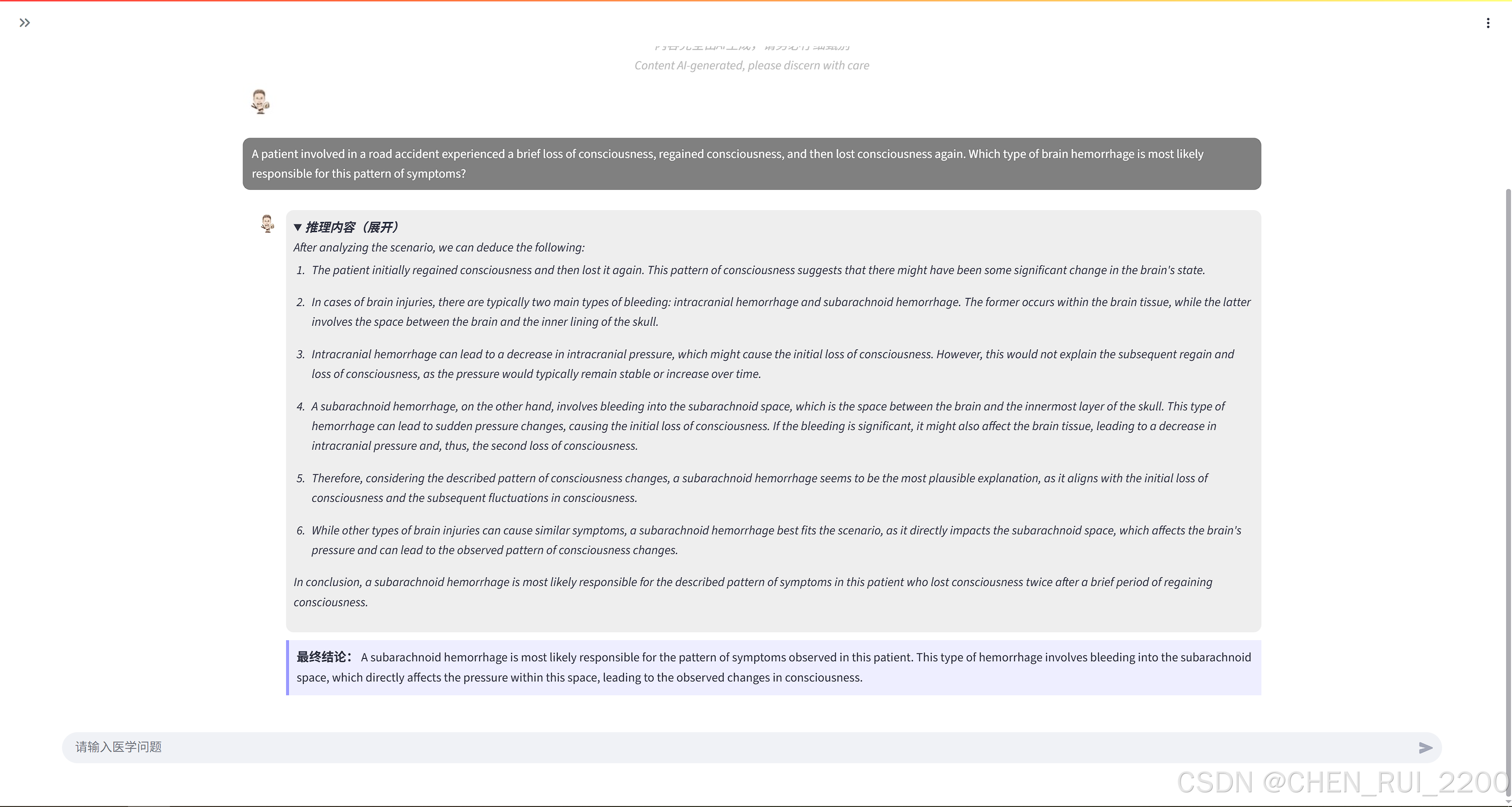This screenshot has height=807, width=1512.
Task: Expand the sidebar with double-chevron icon
Action: click(24, 23)
